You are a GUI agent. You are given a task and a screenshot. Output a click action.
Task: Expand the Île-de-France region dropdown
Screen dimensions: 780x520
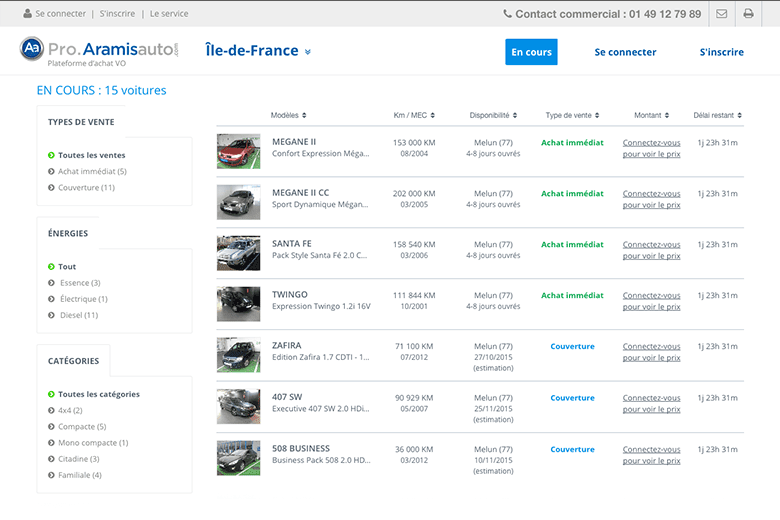coord(258,51)
